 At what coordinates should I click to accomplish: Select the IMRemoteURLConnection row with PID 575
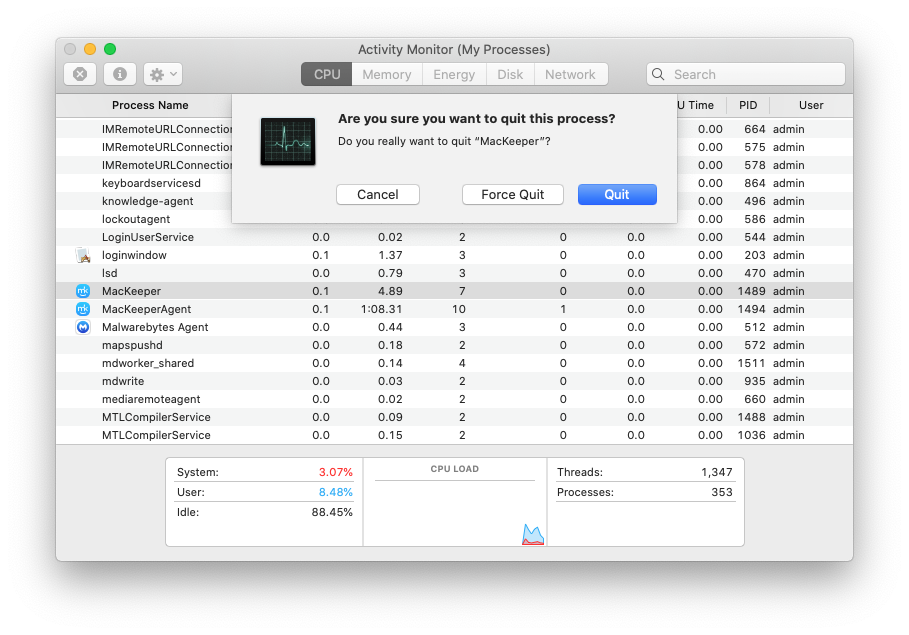tap(454, 147)
